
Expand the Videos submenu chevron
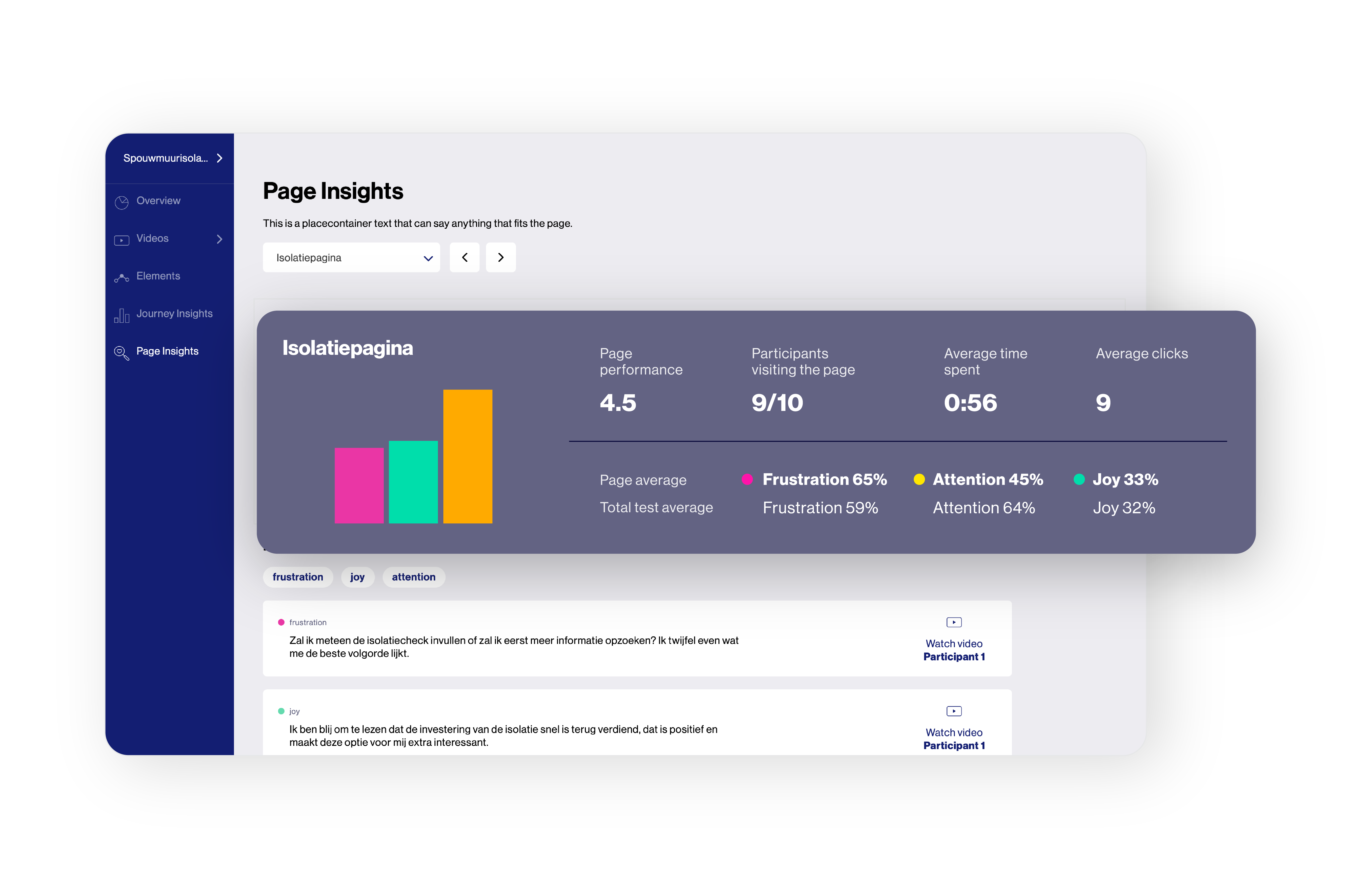coord(219,240)
